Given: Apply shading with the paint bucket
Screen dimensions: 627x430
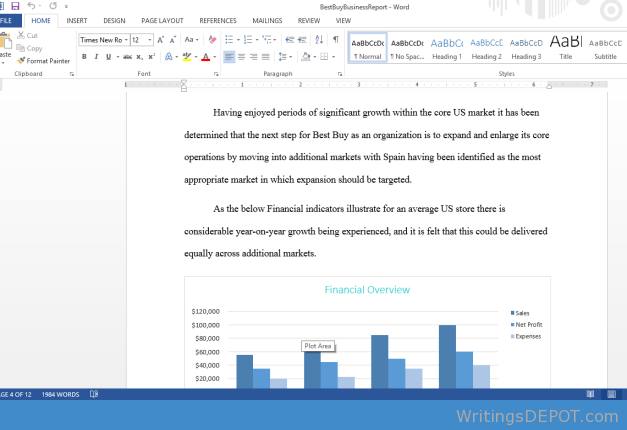Looking at the screenshot, I should tap(306, 57).
